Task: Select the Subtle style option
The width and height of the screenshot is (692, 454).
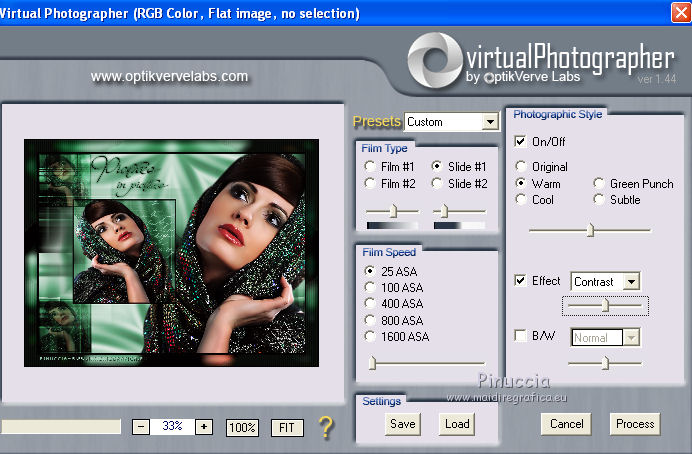Action: coord(598,199)
